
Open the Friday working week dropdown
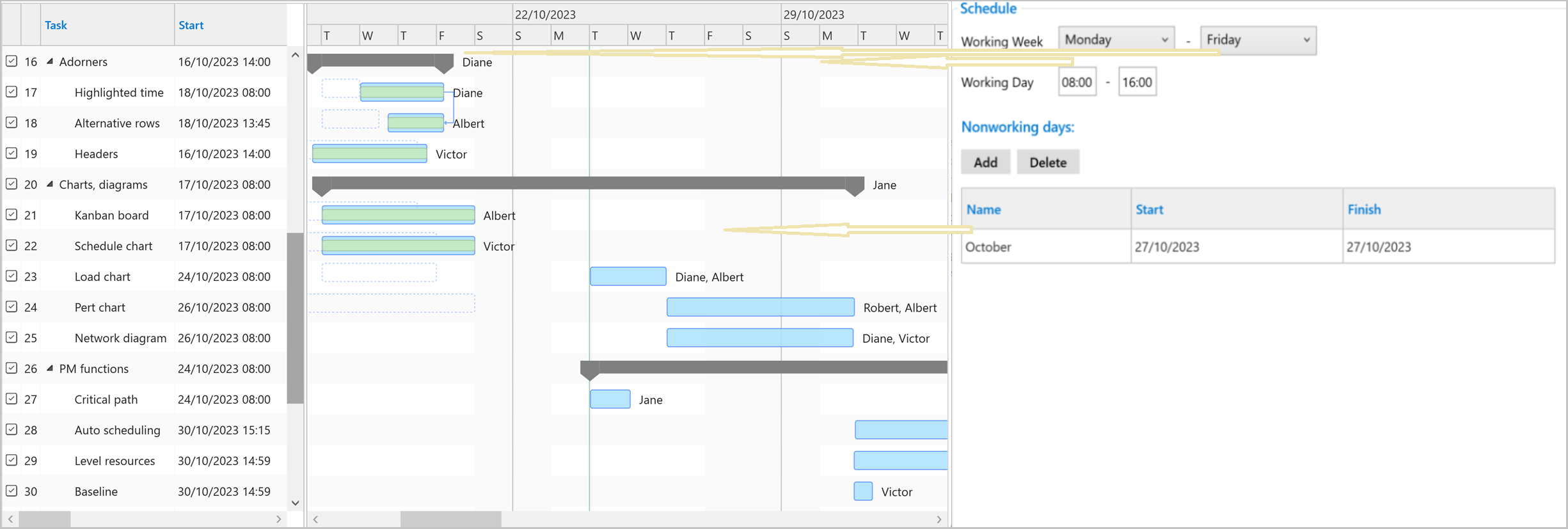tap(1258, 40)
